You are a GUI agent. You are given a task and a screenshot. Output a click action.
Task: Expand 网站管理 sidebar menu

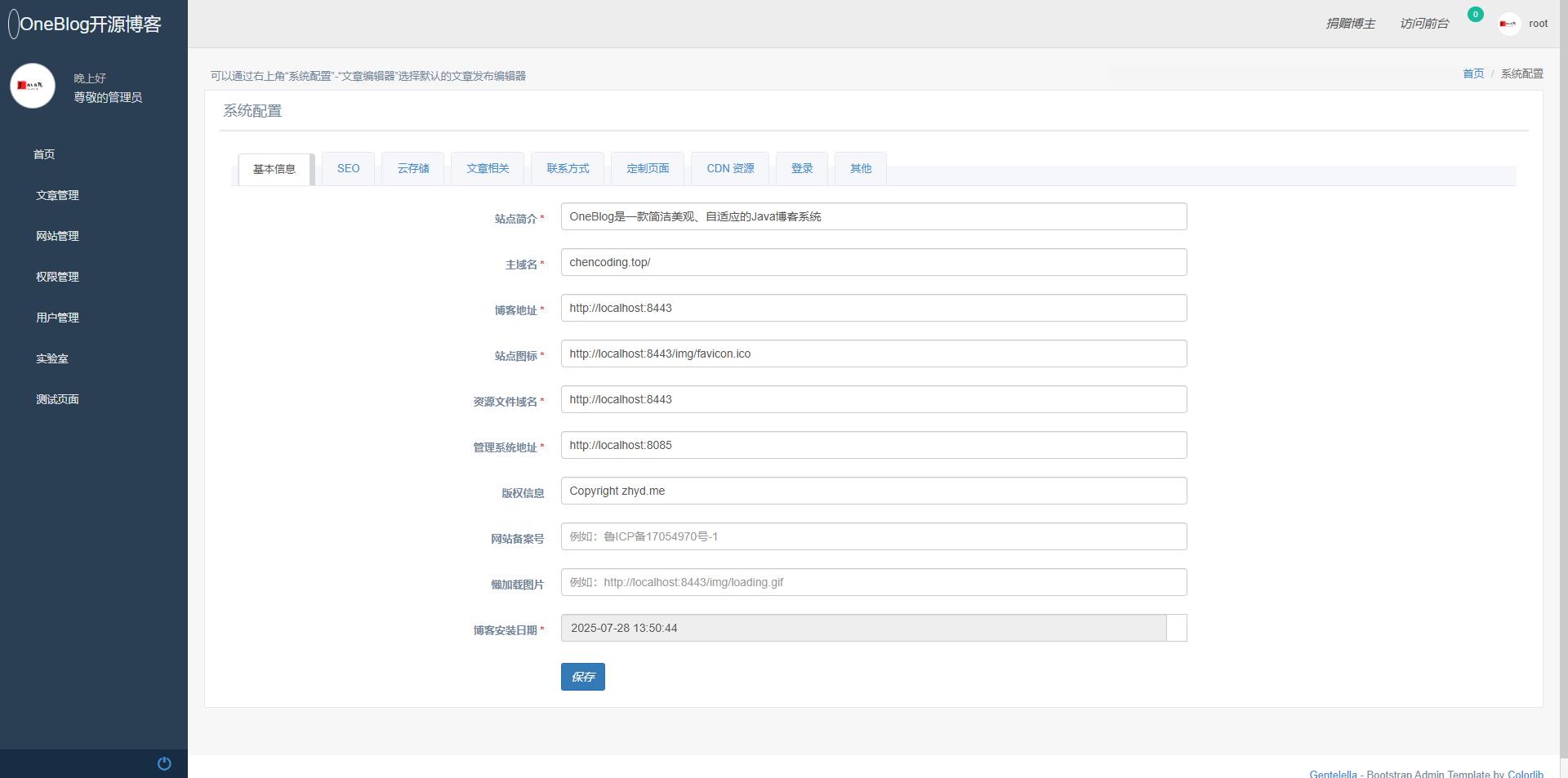click(57, 236)
